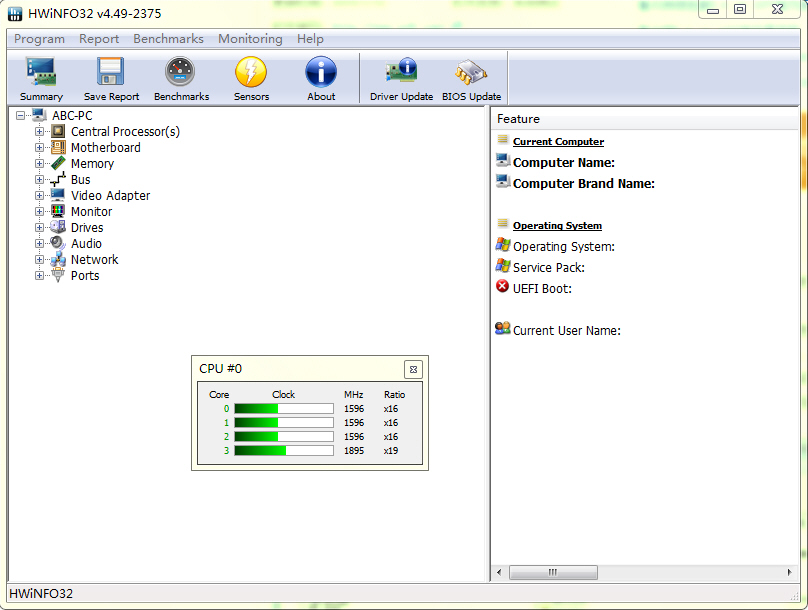Click the Computer Name monitor icon
This screenshot has height=610, width=808.
[503, 160]
